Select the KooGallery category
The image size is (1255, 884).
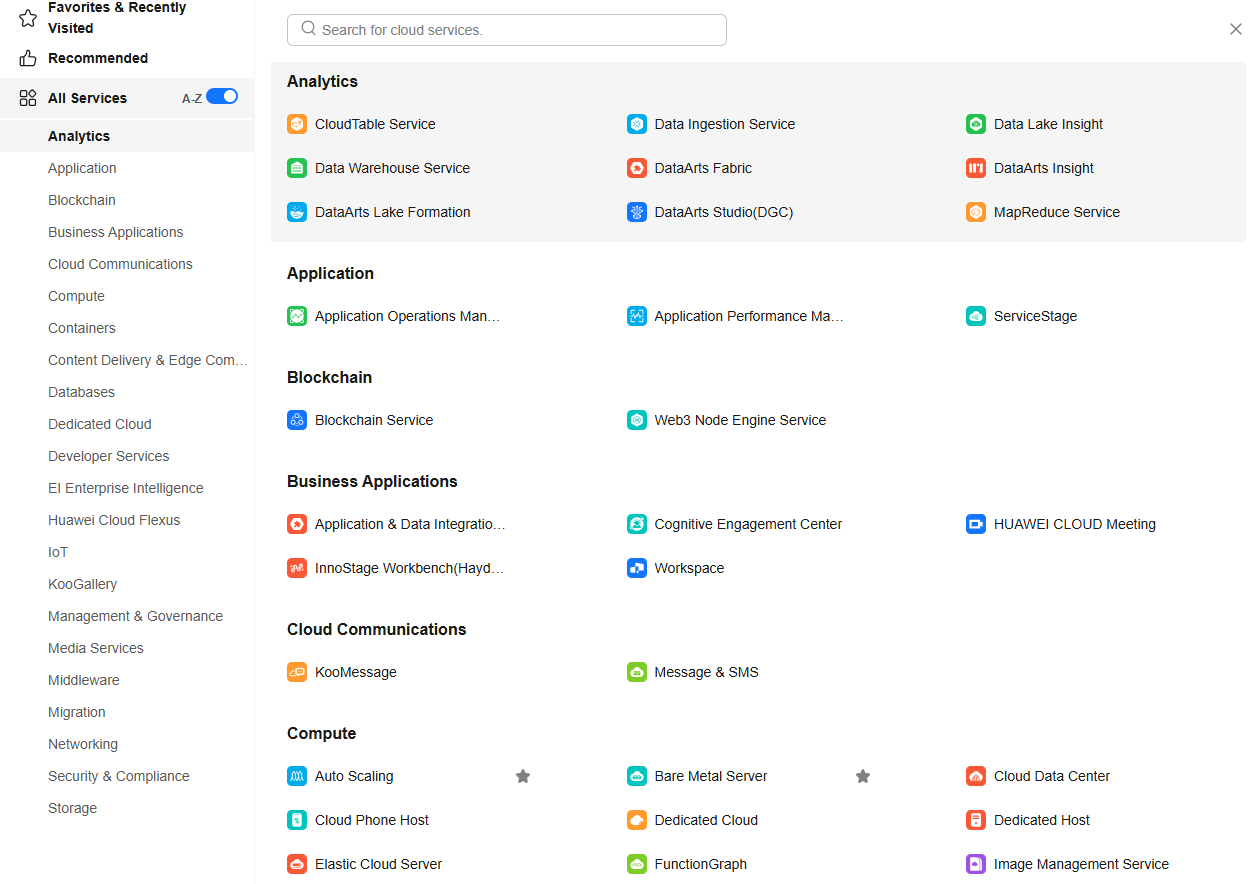tap(82, 584)
